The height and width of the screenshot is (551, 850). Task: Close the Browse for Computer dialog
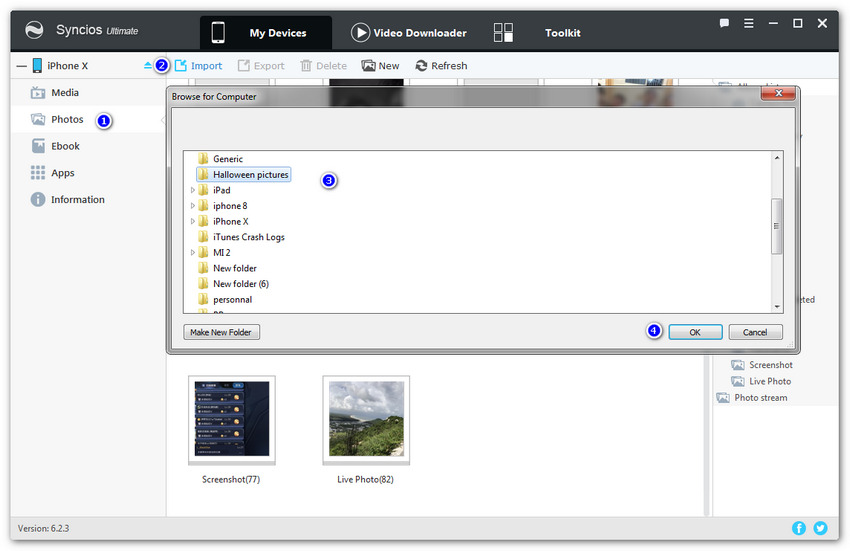[778, 93]
